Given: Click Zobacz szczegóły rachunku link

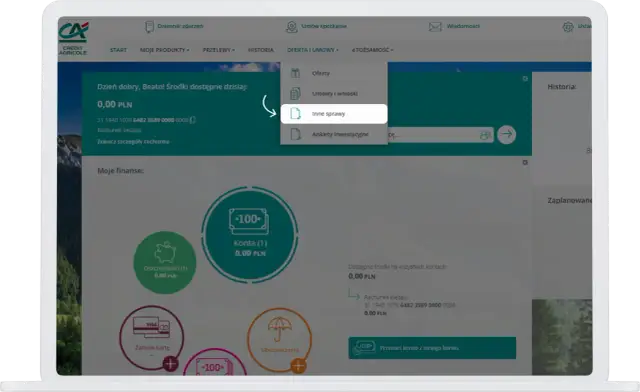Looking at the screenshot, I should pyautogui.click(x=133, y=142).
